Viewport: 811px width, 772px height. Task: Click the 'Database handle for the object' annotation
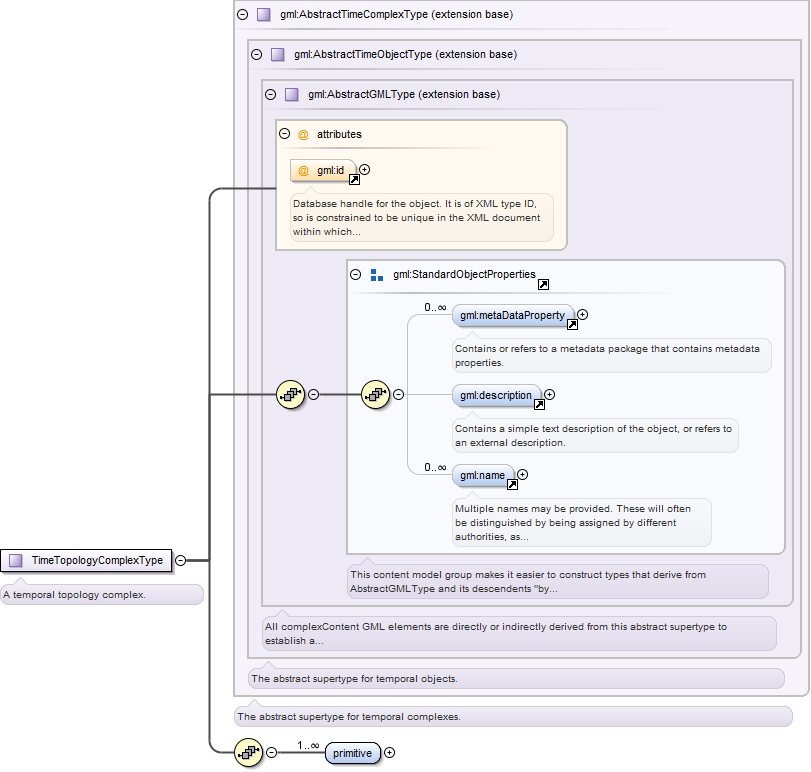pos(422,218)
